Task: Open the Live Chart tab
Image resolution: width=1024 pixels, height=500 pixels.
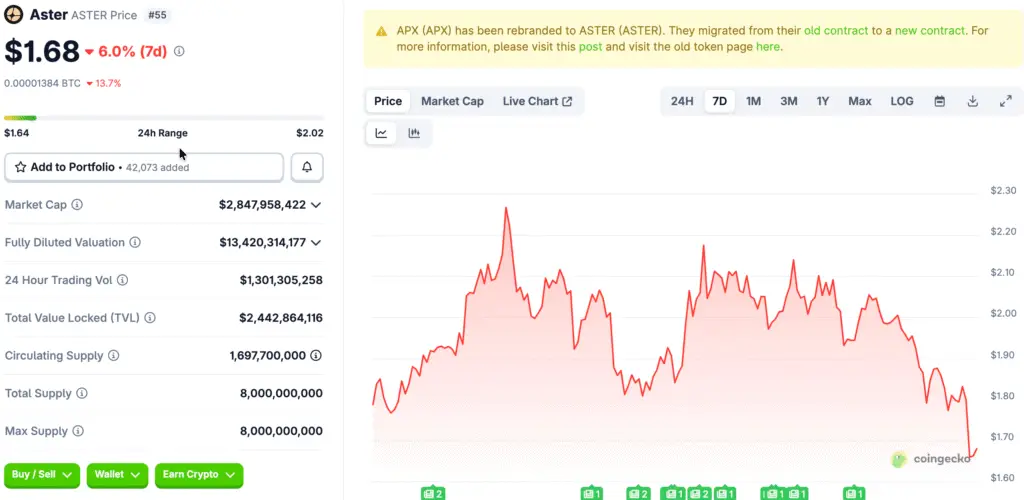Action: pos(537,101)
